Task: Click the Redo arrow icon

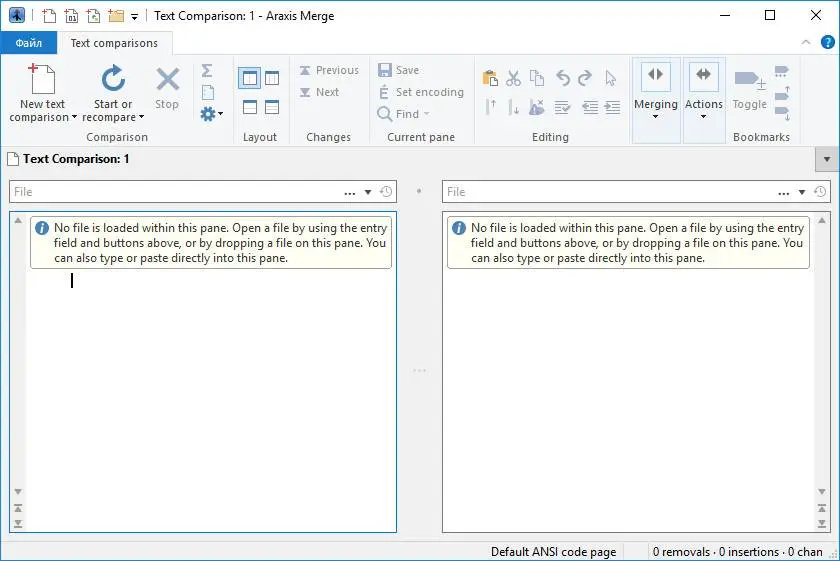Action: [x=585, y=78]
